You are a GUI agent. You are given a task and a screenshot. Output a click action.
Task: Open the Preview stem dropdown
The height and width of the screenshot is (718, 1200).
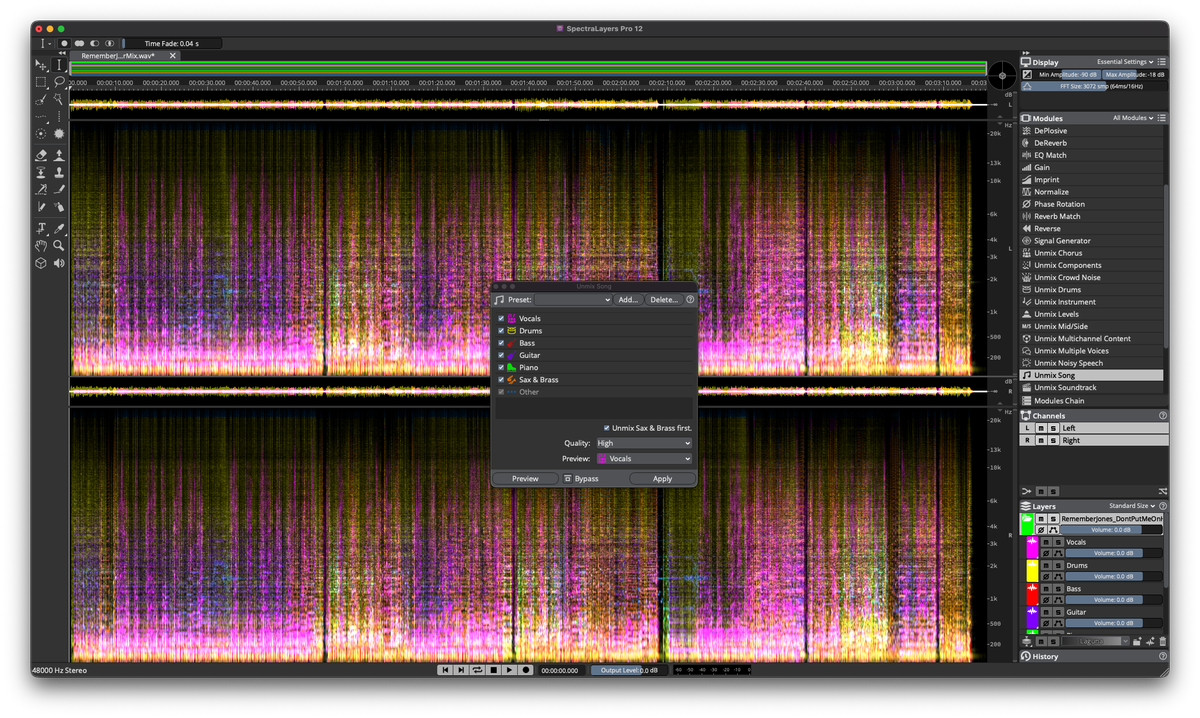[643, 459]
